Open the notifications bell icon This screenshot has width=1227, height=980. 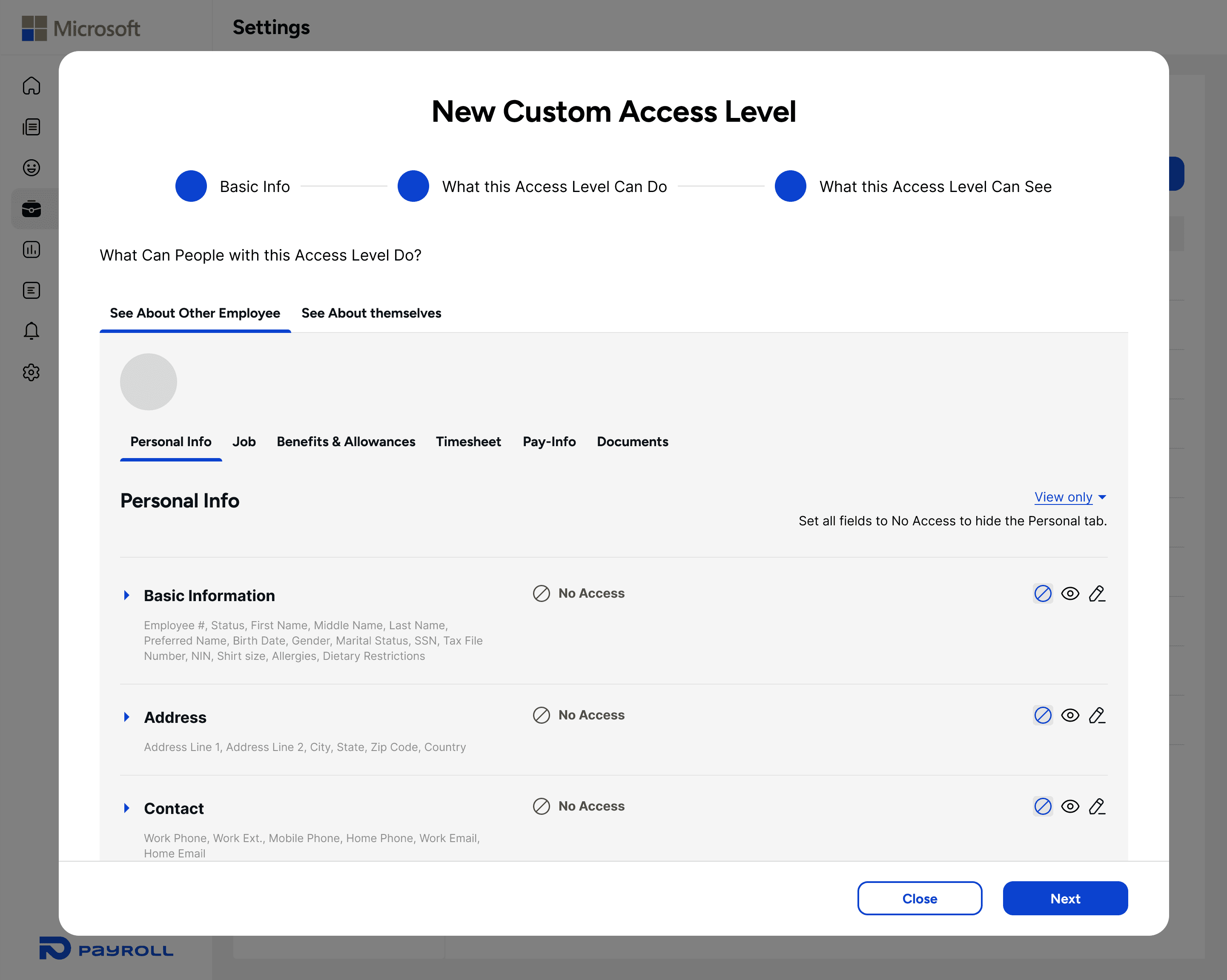point(32,331)
